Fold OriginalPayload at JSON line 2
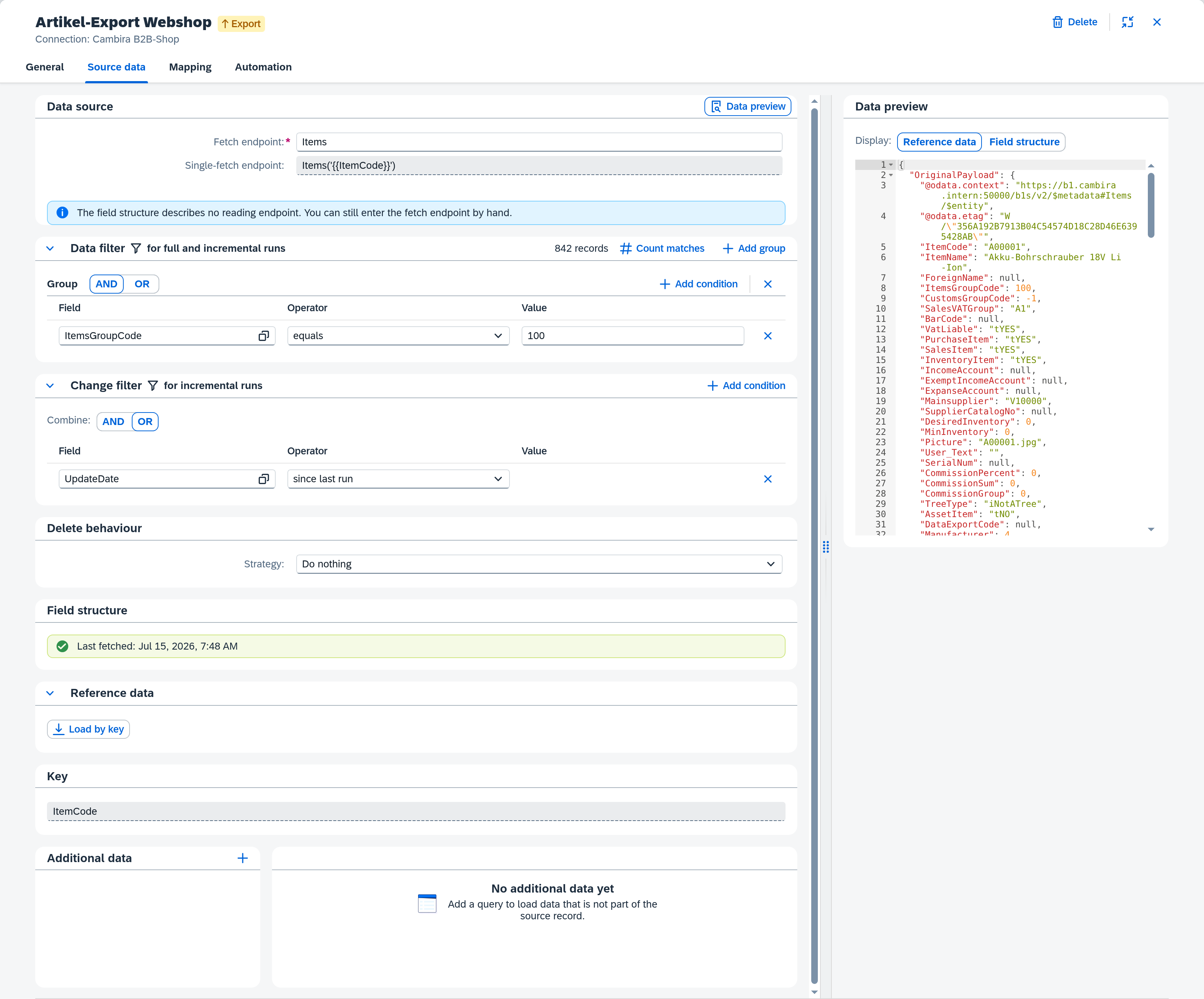Viewport: 1204px width, 999px height. [891, 175]
